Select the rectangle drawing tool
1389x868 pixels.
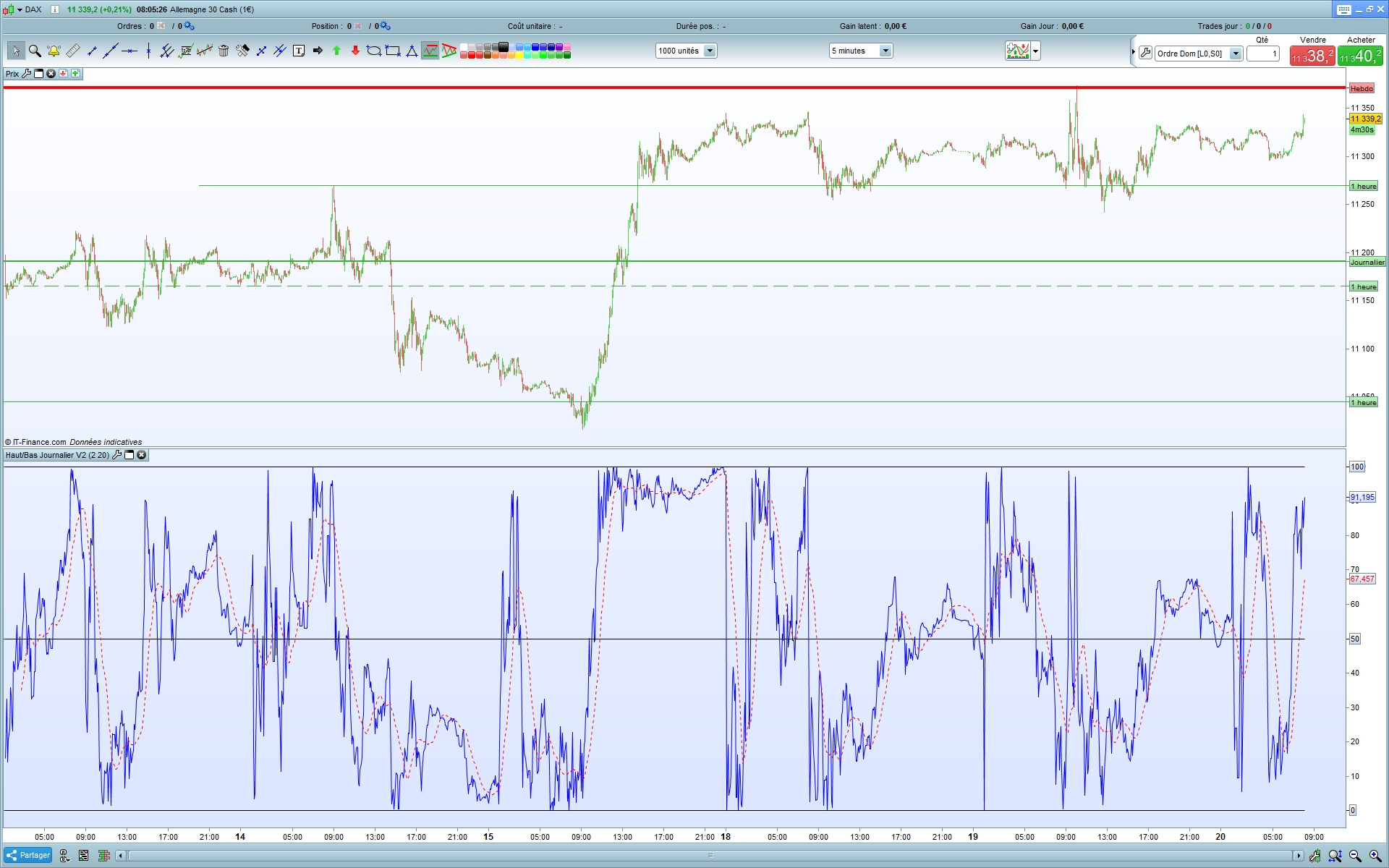393,51
